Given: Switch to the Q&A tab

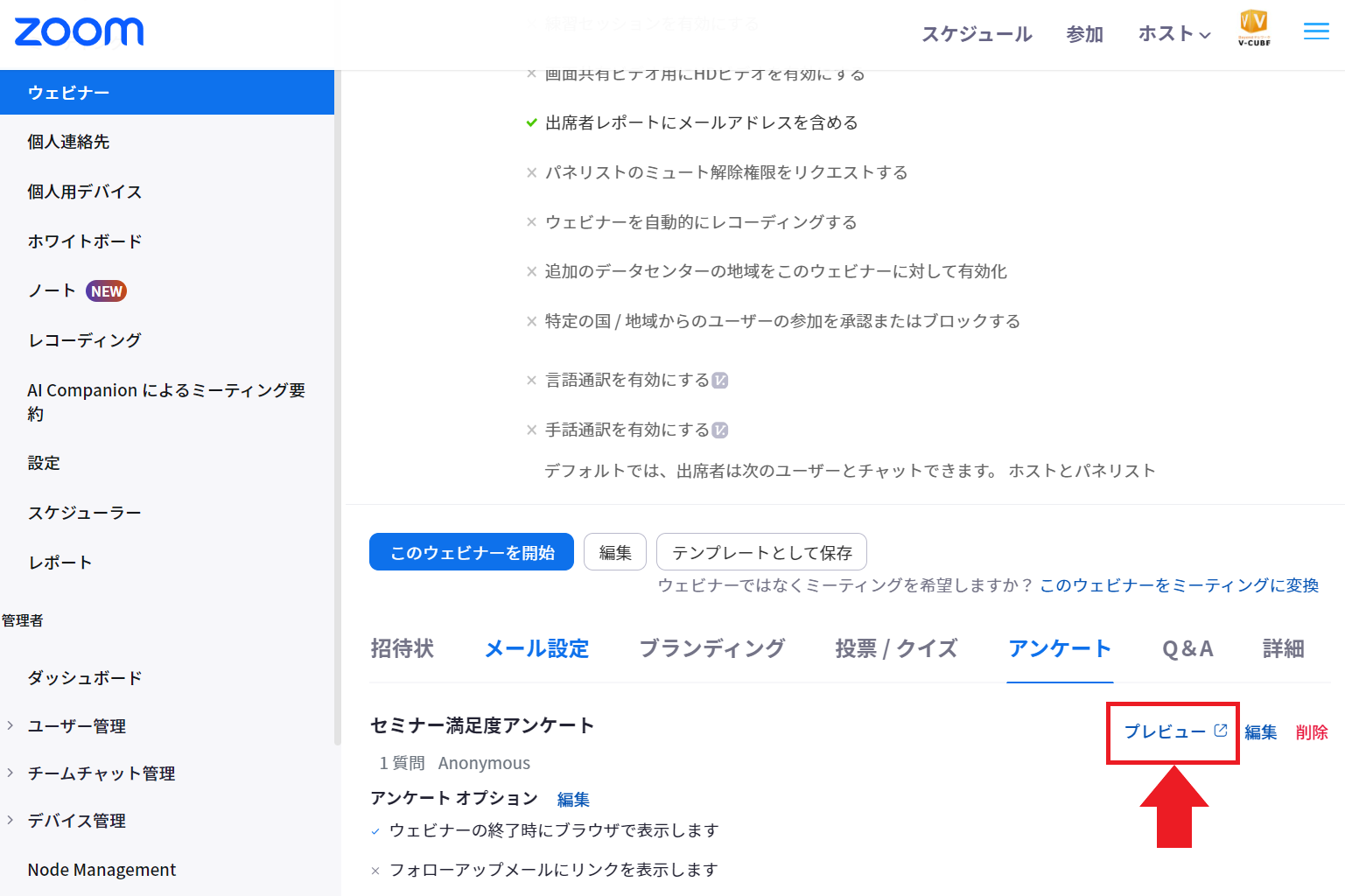Looking at the screenshot, I should (x=1187, y=648).
